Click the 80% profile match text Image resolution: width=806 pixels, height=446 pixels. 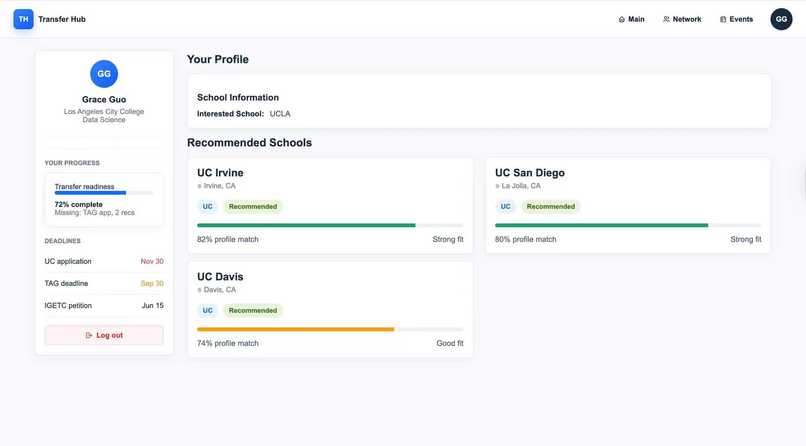525,239
